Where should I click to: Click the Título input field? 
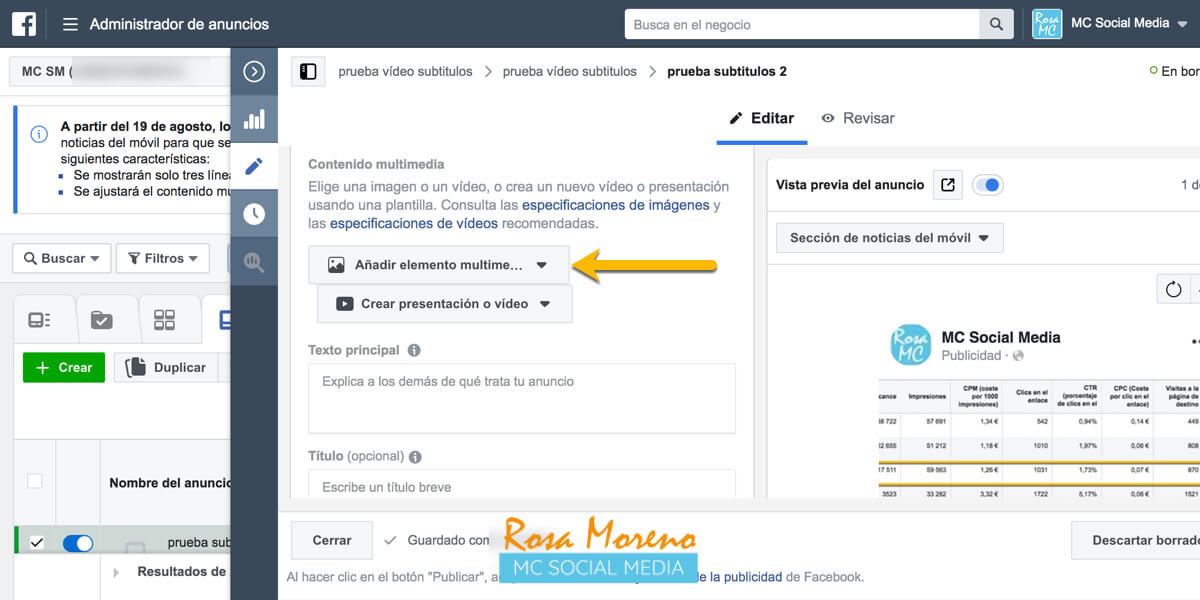[x=522, y=485]
